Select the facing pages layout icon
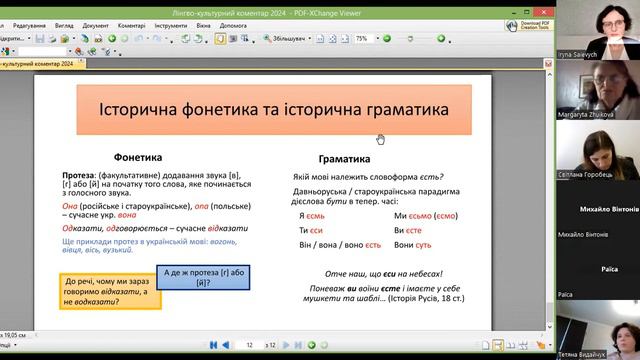 click(x=511, y=345)
